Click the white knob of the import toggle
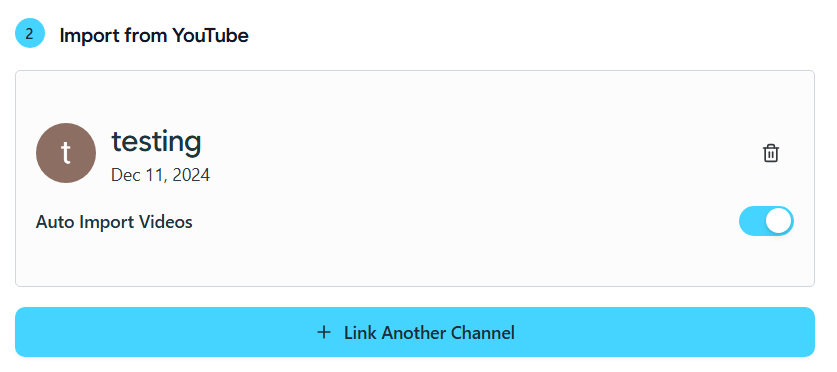Viewport: 837px width, 372px height. click(779, 221)
